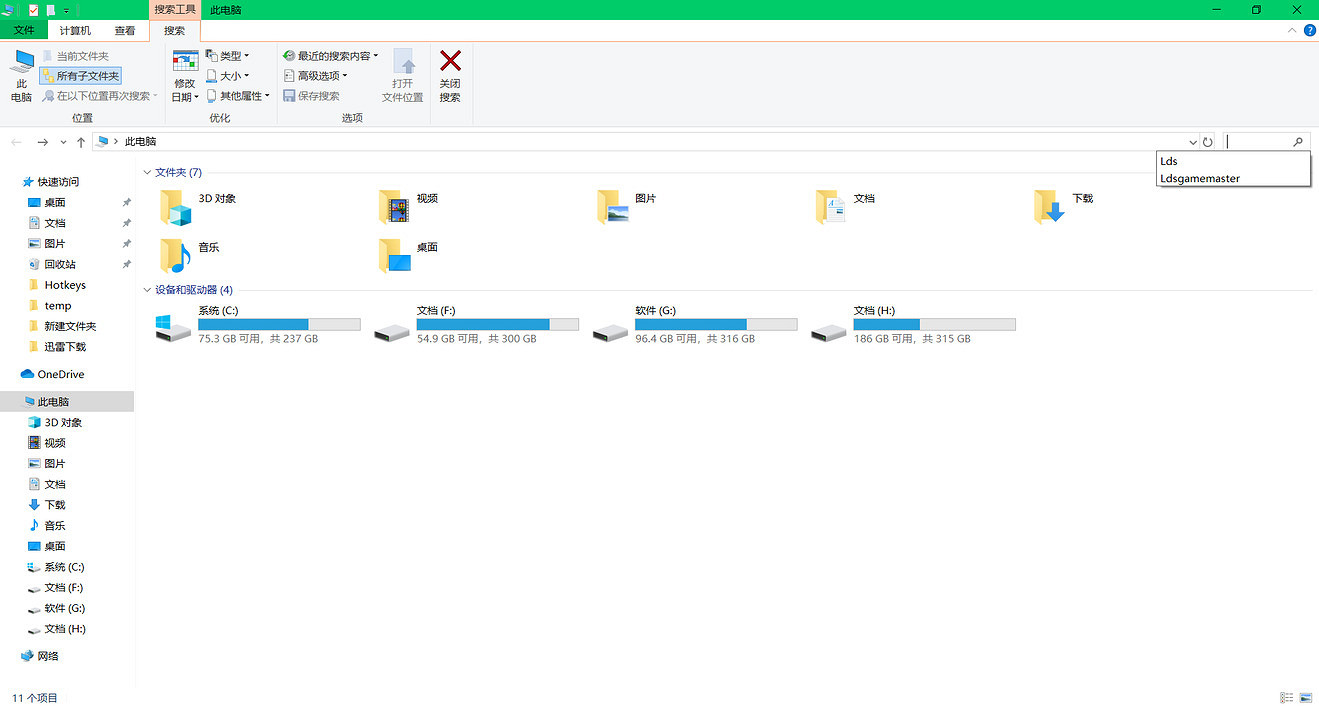This screenshot has width=1319, height=706.
Task: Switch to details view in status bar
Action: pyautogui.click(x=1286, y=697)
